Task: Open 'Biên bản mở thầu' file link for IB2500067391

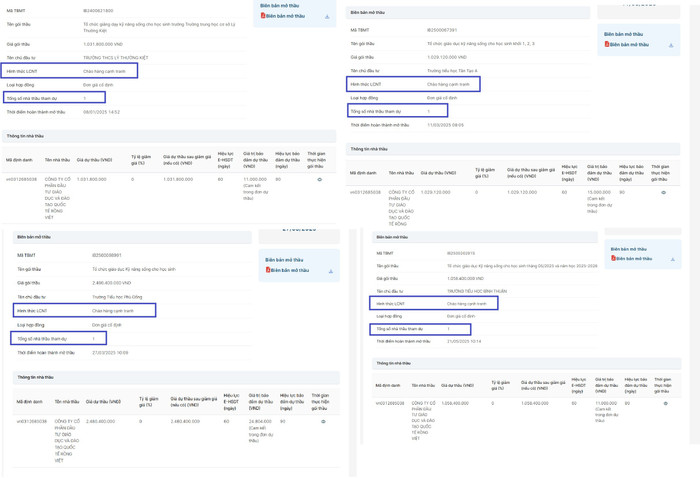Action: pyautogui.click(x=630, y=45)
